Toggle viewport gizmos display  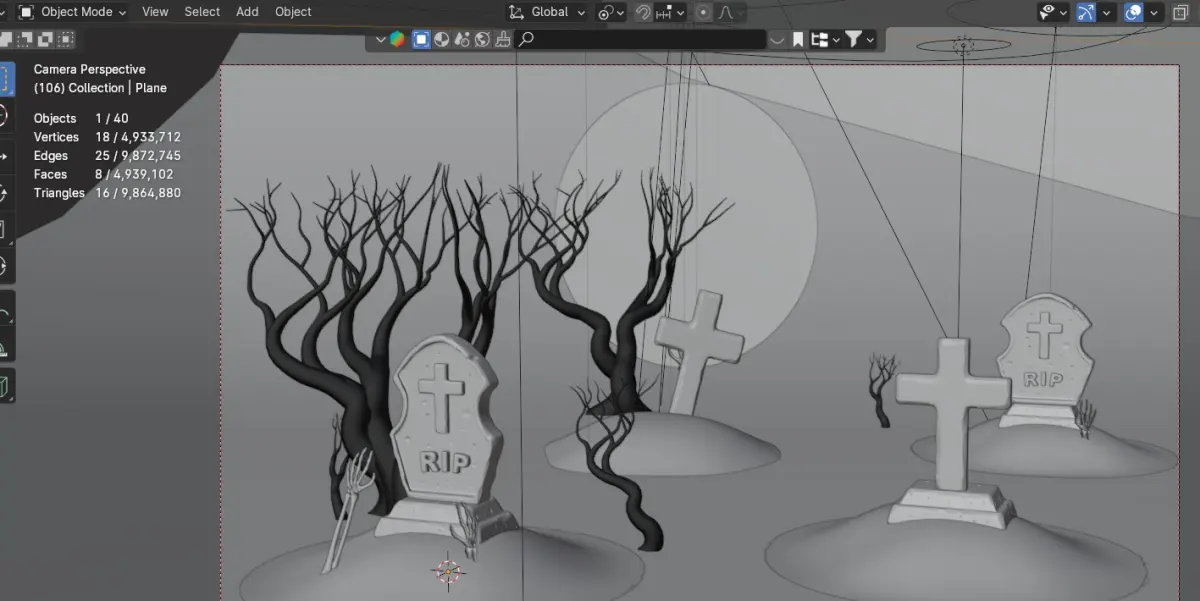(1086, 12)
